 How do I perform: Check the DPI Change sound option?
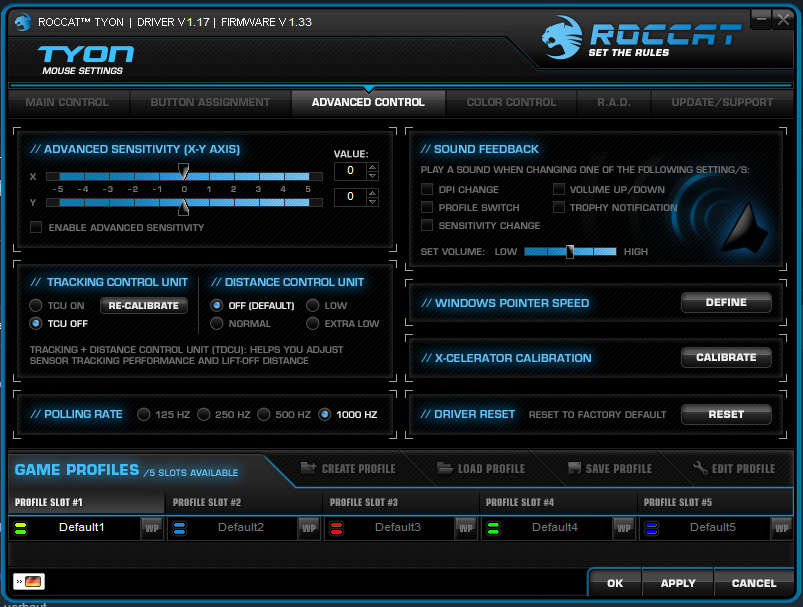(x=427, y=189)
